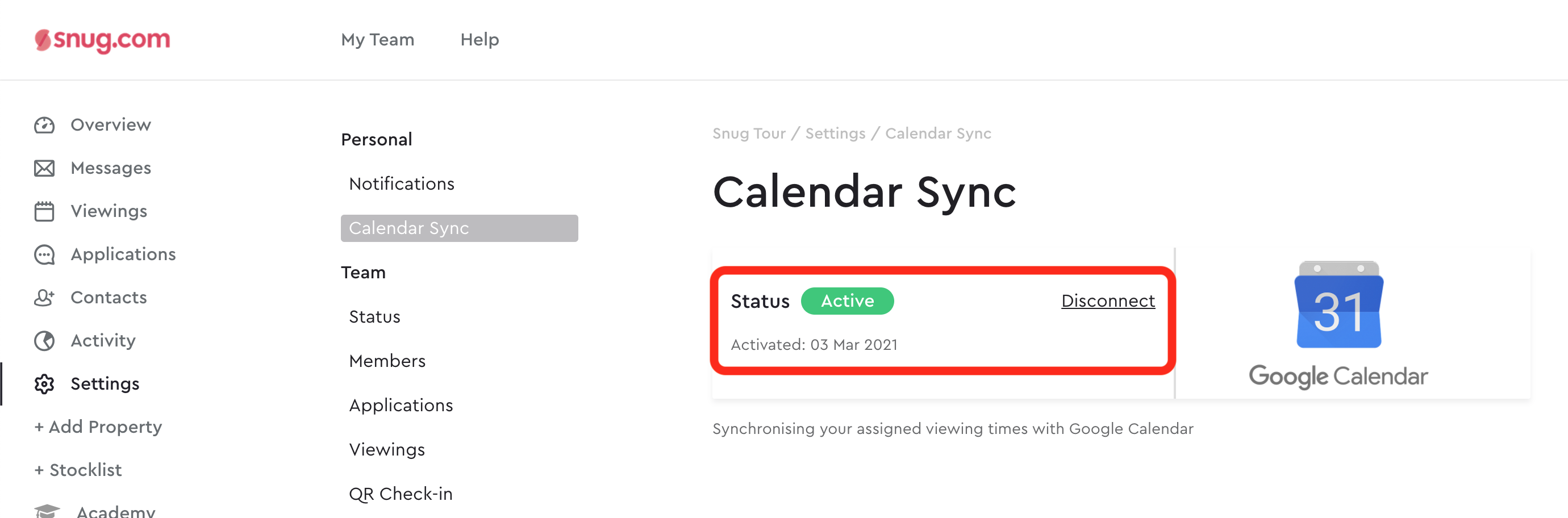
Task: Go to snug.com home logo
Action: point(102,40)
